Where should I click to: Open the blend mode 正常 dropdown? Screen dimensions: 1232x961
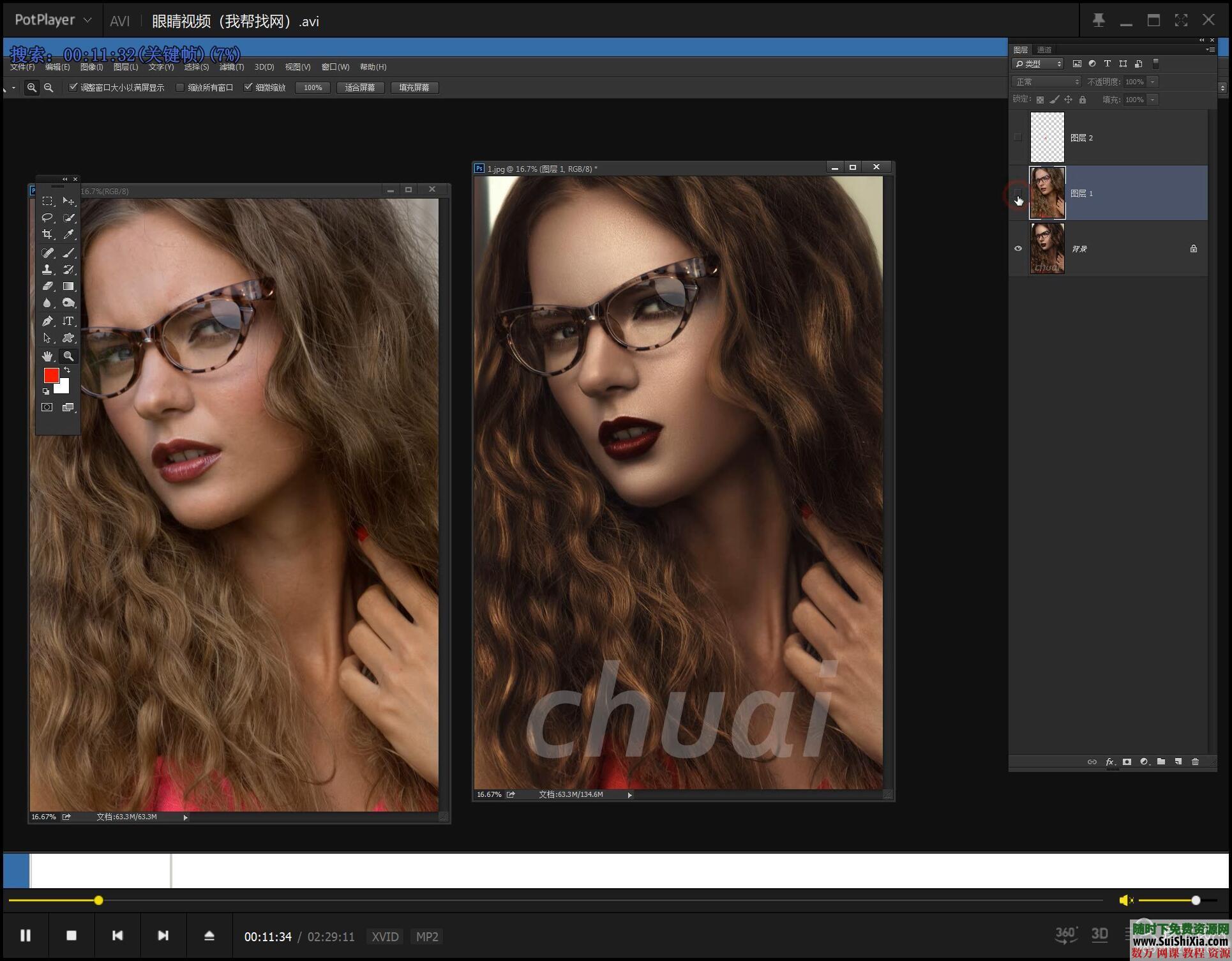point(1046,82)
